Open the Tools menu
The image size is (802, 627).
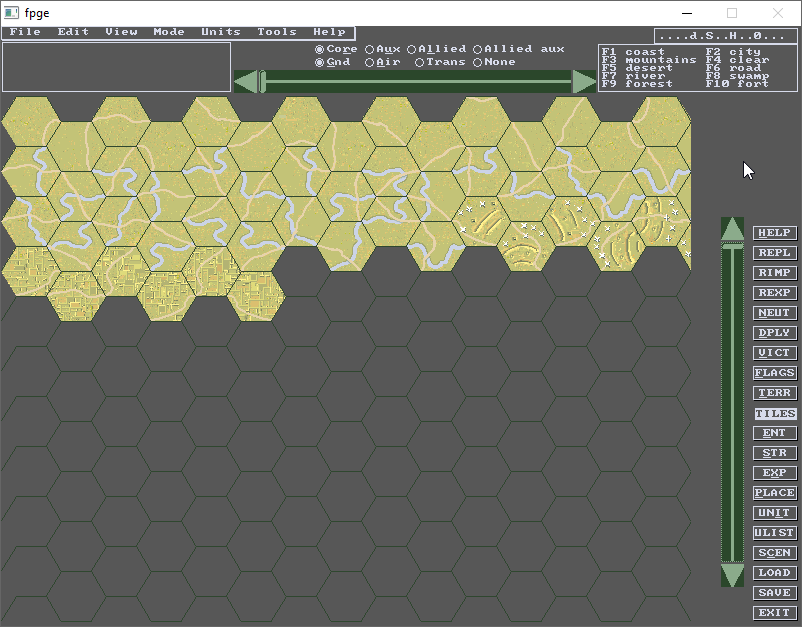click(277, 32)
